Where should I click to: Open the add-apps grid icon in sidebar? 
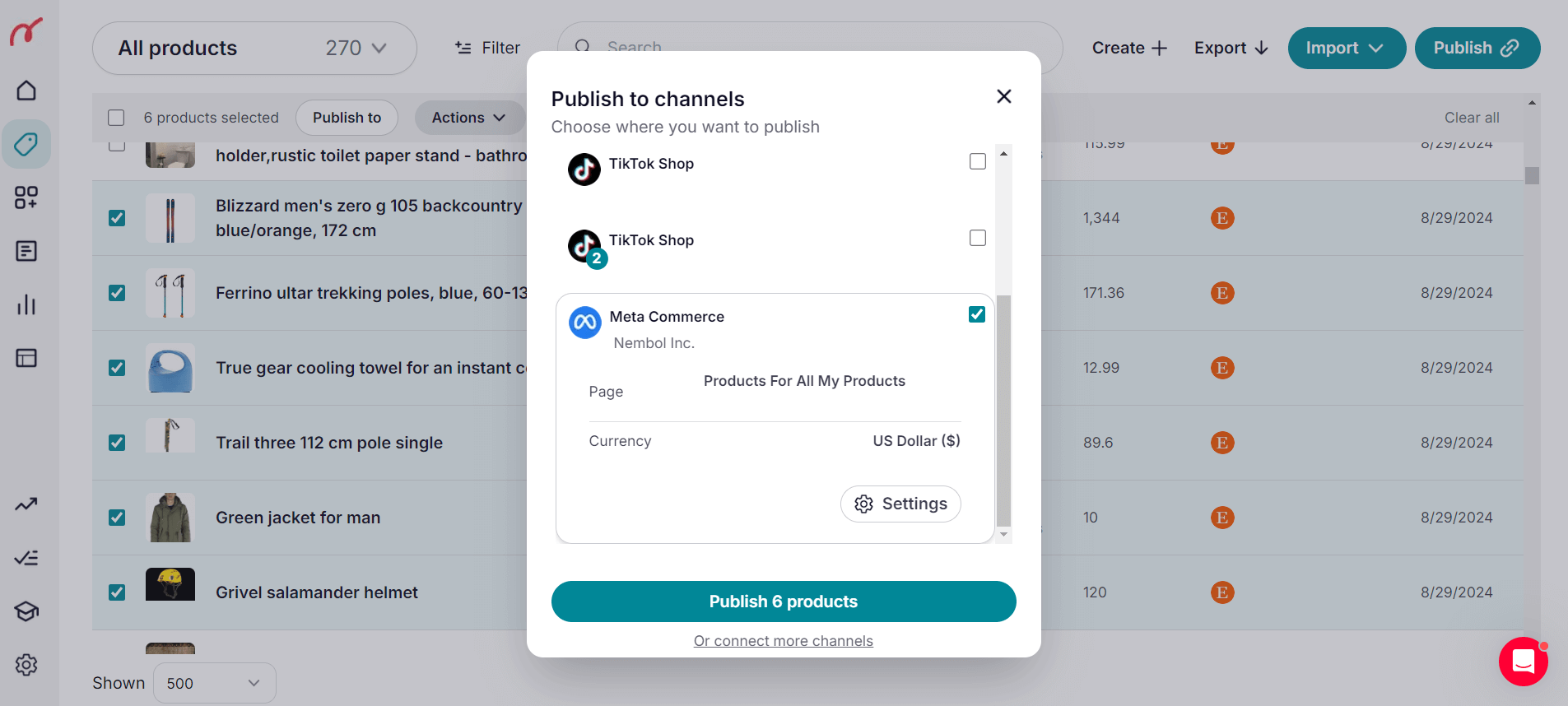(x=26, y=197)
